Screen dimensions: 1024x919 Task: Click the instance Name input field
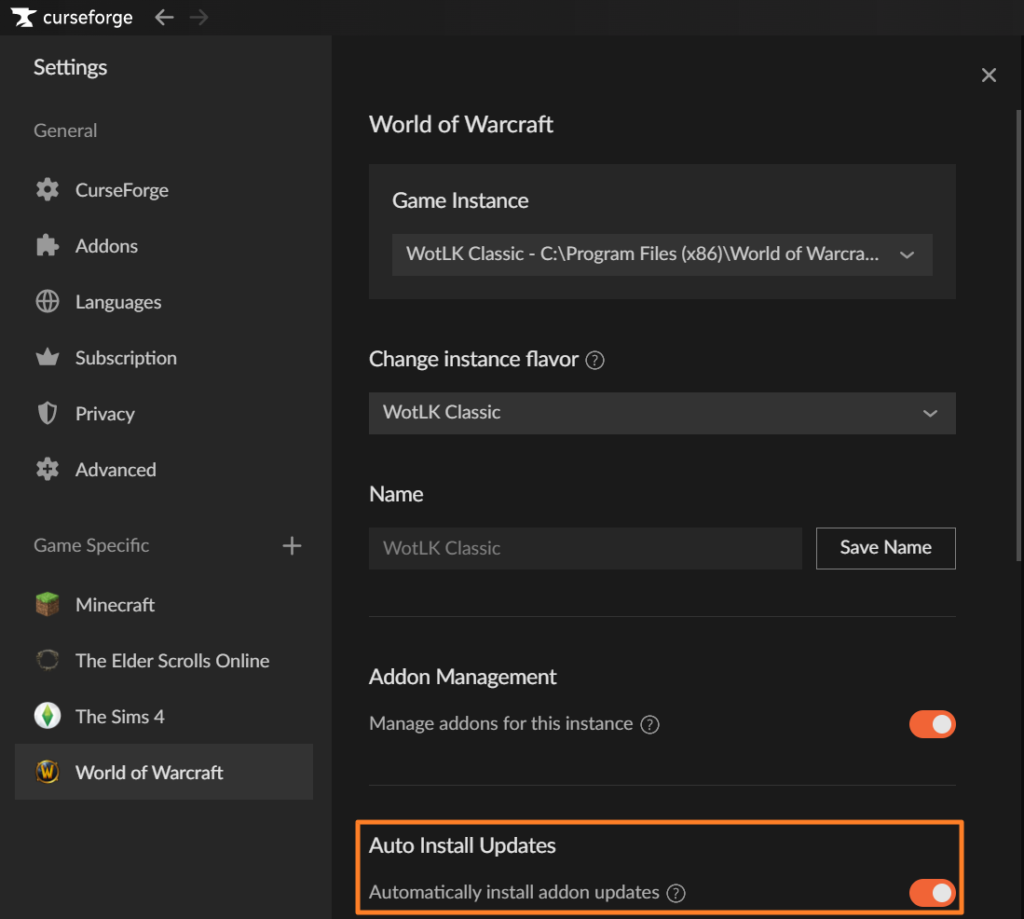tap(585, 548)
